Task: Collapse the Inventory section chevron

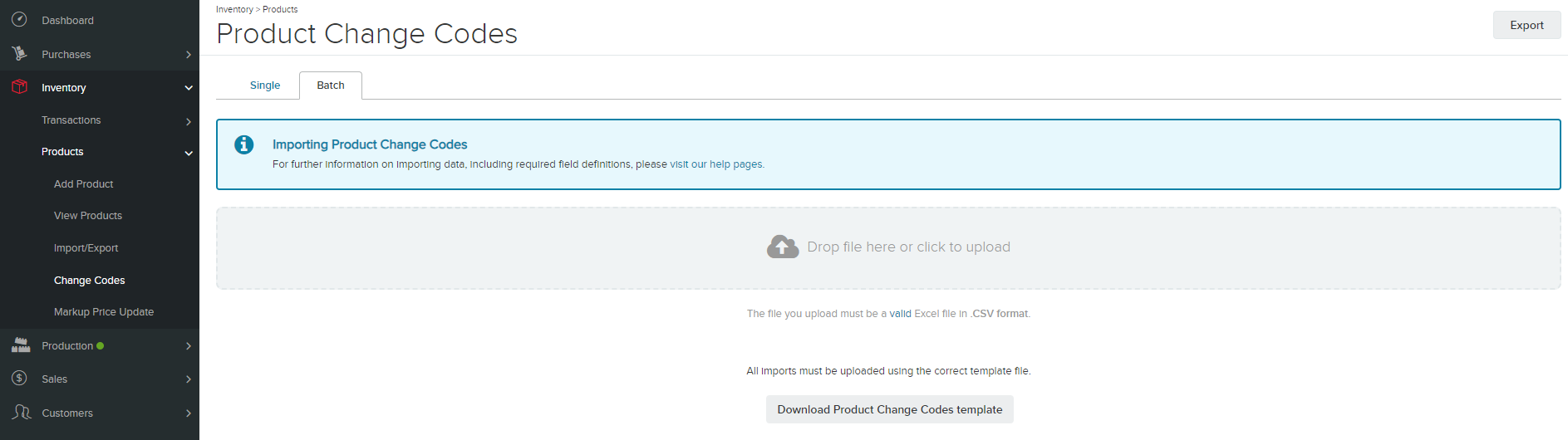Action: point(189,88)
